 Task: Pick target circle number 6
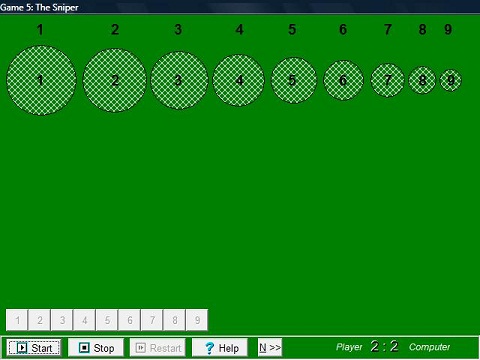click(x=343, y=80)
